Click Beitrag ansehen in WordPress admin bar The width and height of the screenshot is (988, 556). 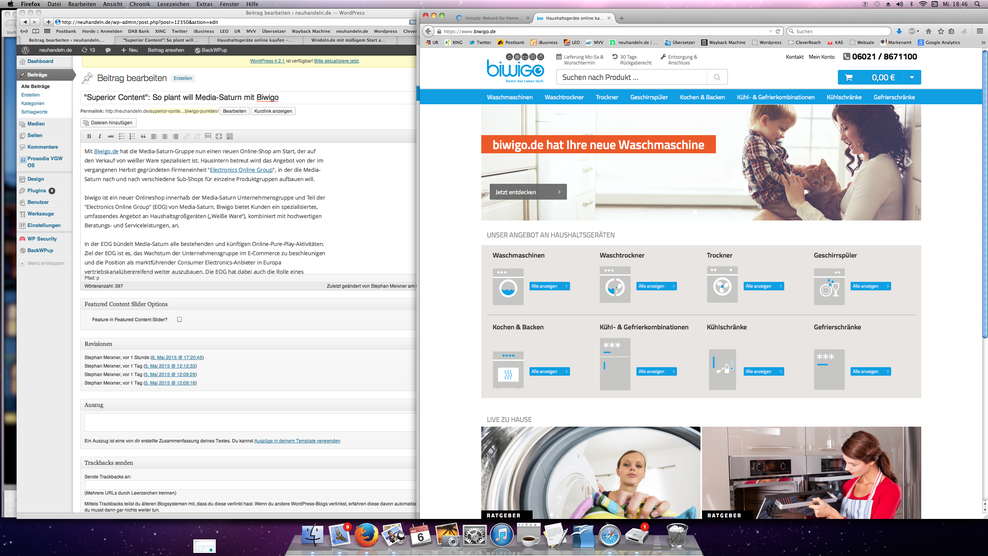pos(166,50)
